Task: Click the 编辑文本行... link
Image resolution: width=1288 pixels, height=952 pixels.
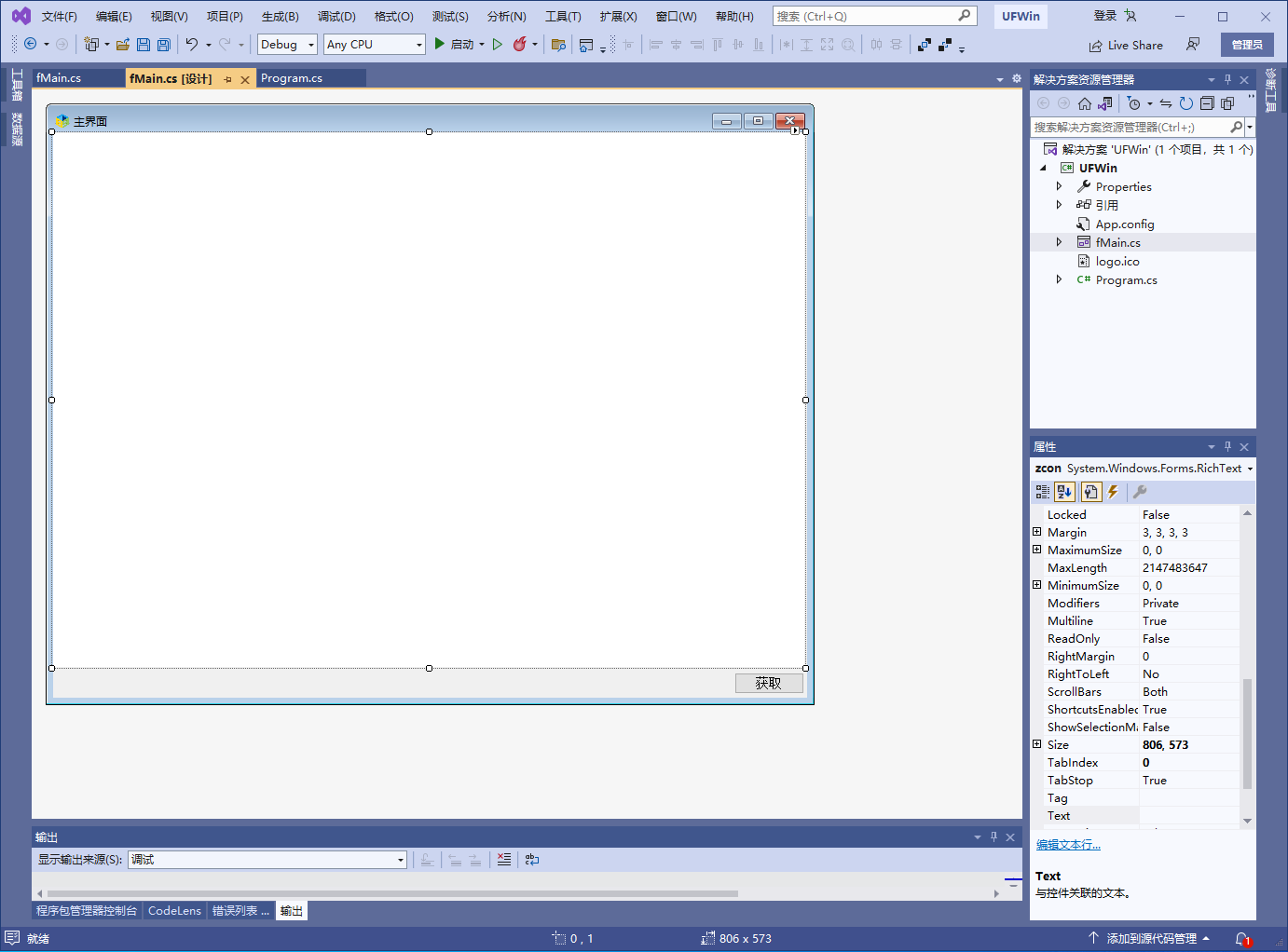Action: 1068,845
